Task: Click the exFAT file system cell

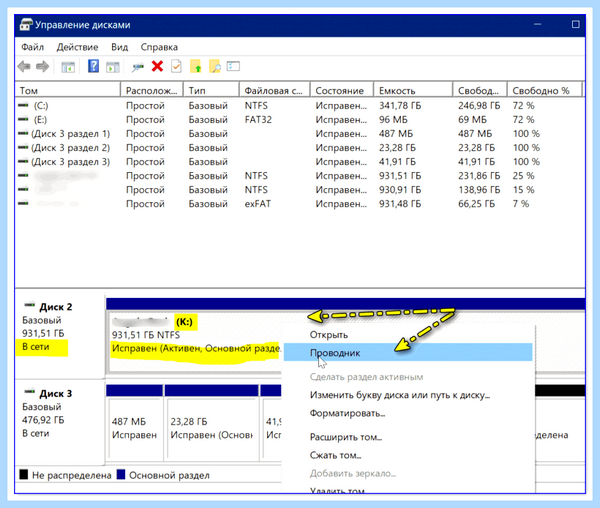Action: [x=258, y=204]
